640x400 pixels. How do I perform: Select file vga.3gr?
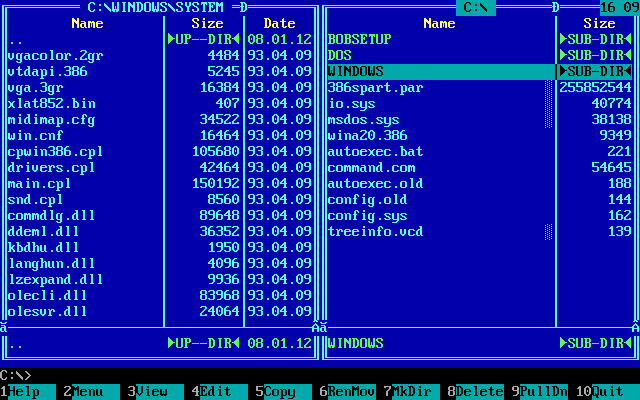[160, 87]
